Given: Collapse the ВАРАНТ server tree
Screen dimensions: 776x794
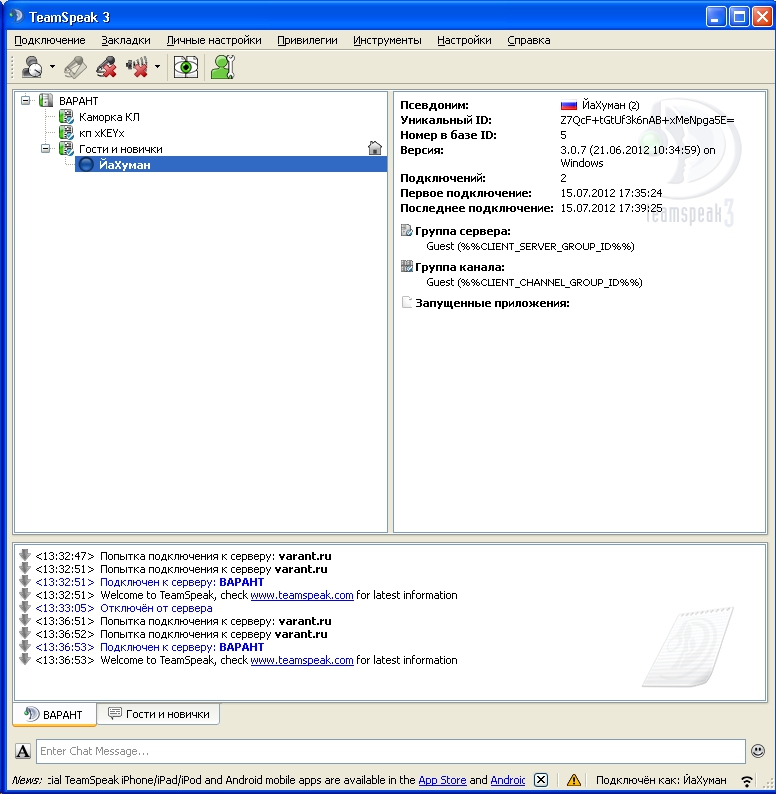Looking at the screenshot, I should [x=25, y=100].
